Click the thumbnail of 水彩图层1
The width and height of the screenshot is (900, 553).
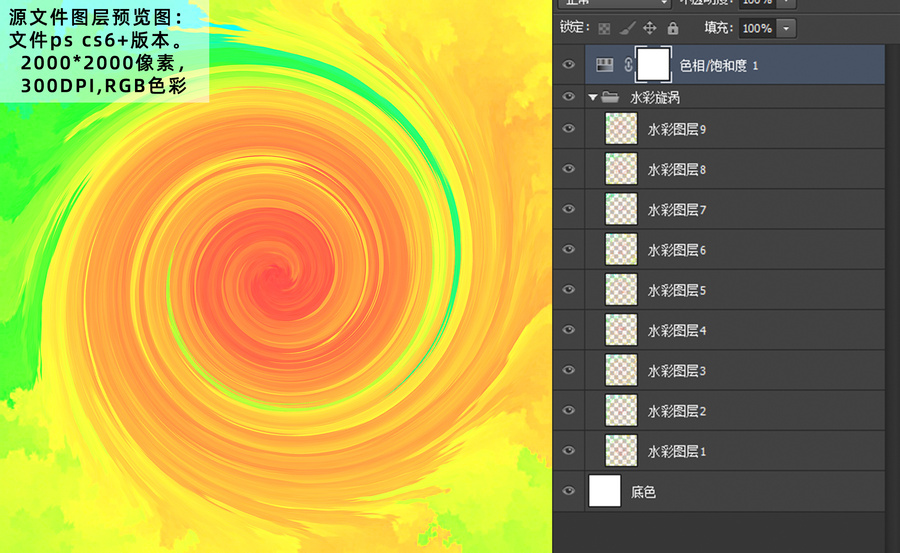coord(621,450)
